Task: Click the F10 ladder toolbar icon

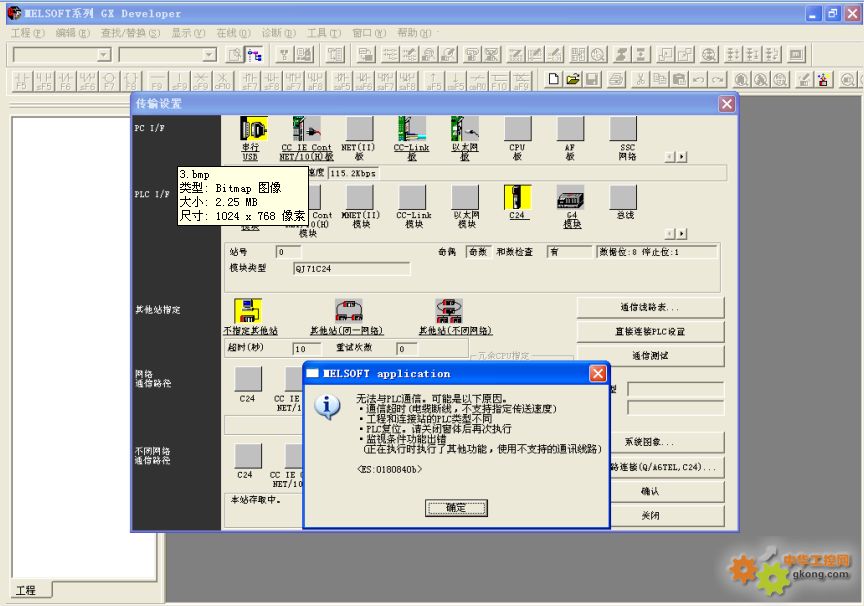Action: tap(499, 81)
